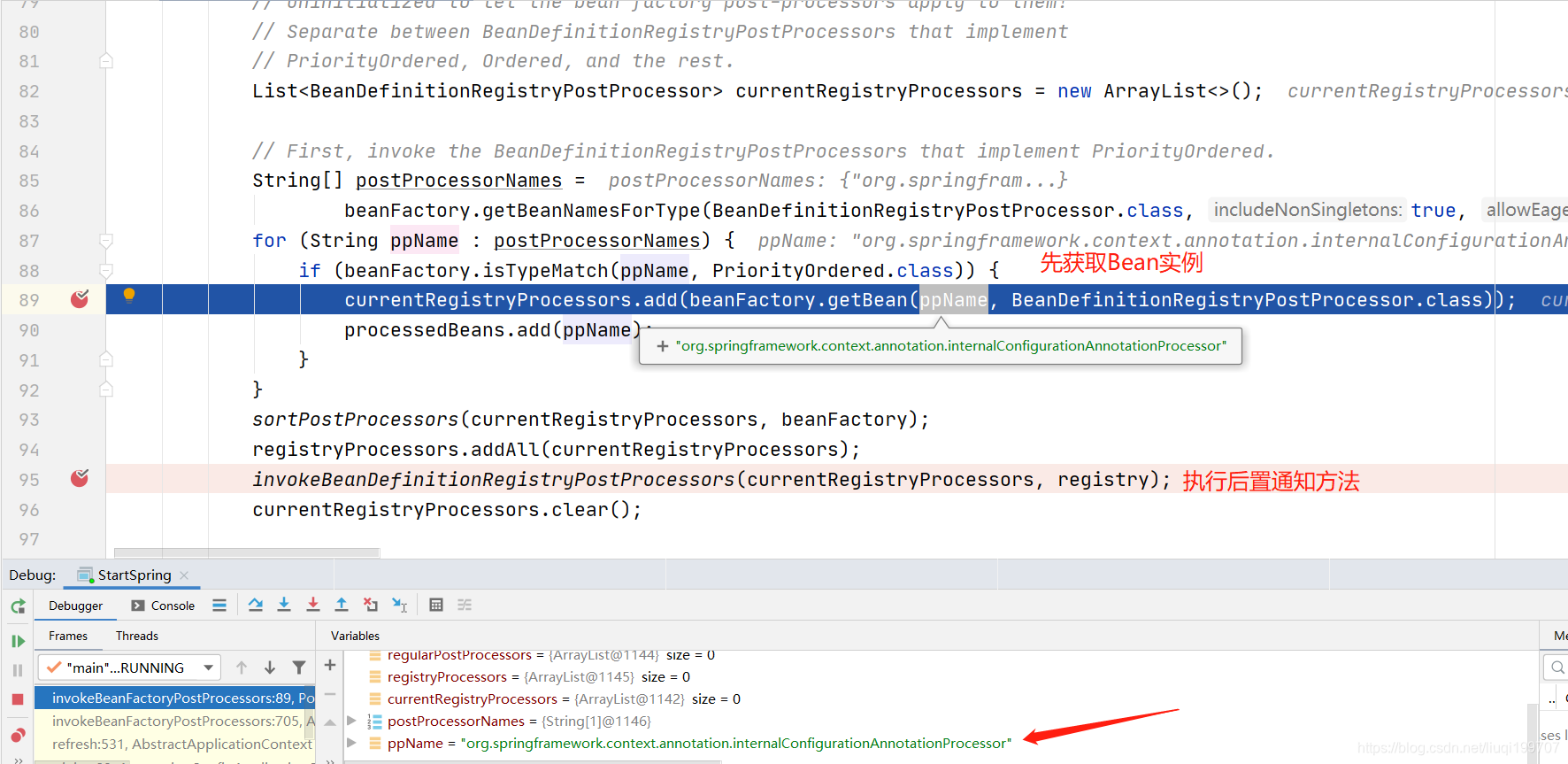Viewport: 1568px width, 764px height.
Task: Click the editor horizontal scrollbar
Action: tap(248, 552)
